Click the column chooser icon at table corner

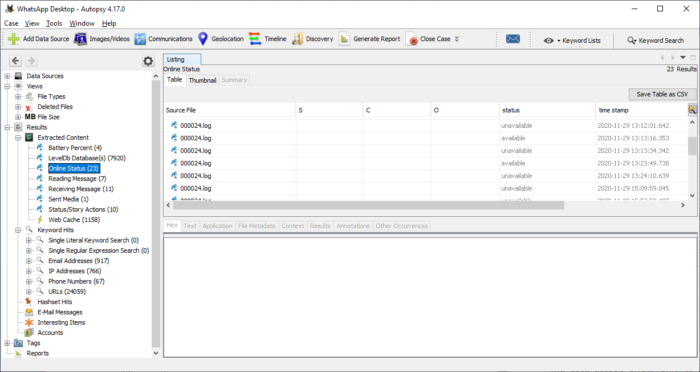coord(692,110)
